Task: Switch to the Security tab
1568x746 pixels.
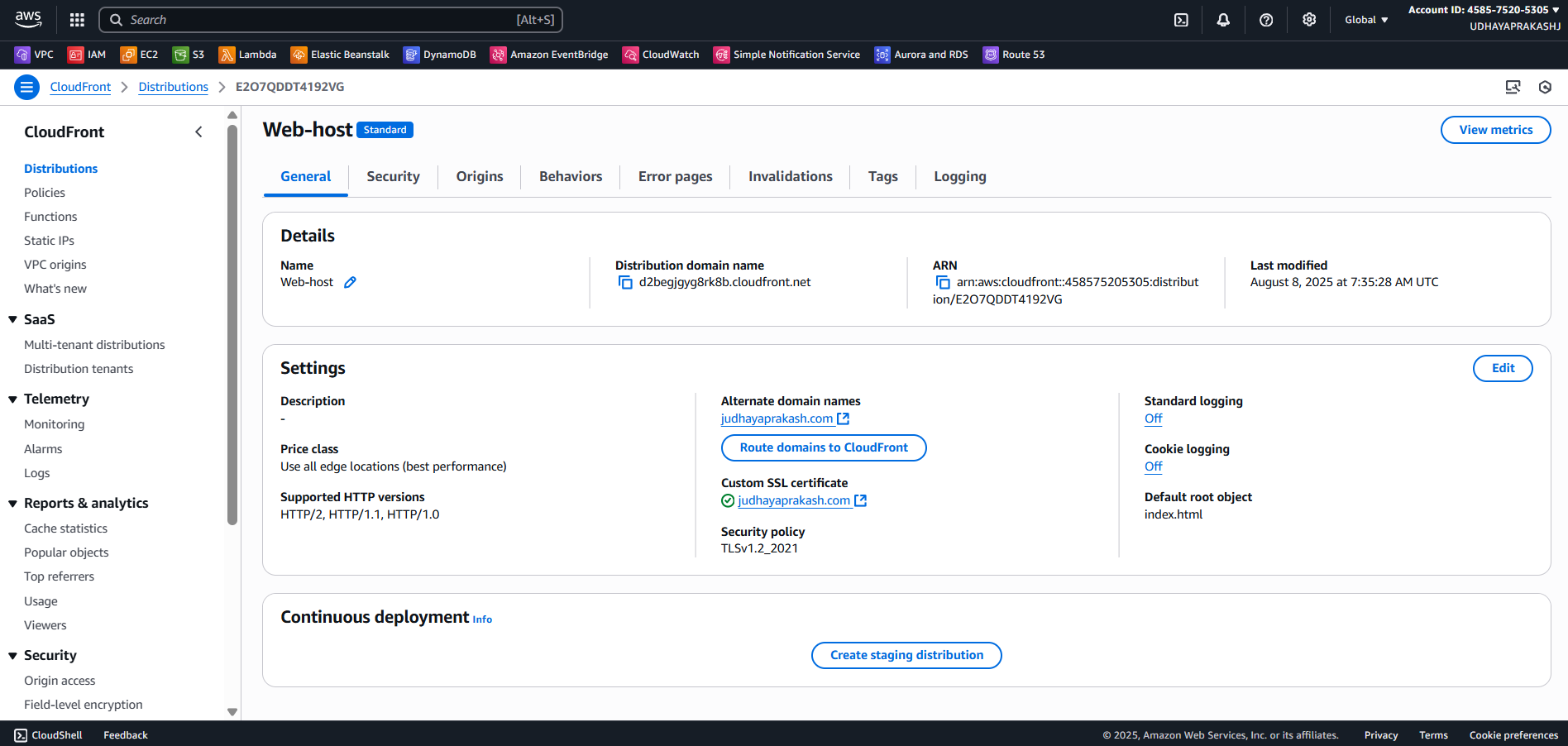Action: click(x=393, y=176)
